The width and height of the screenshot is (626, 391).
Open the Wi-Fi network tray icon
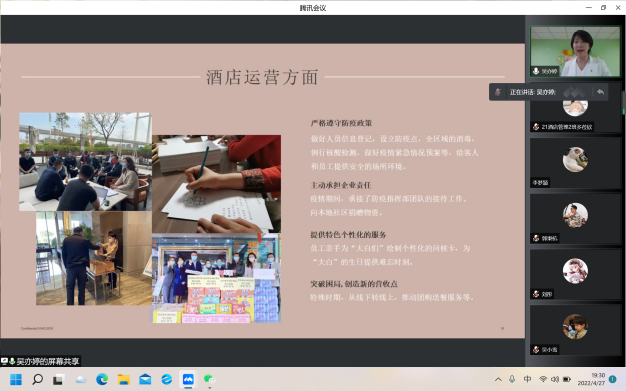pyautogui.click(x=543, y=379)
